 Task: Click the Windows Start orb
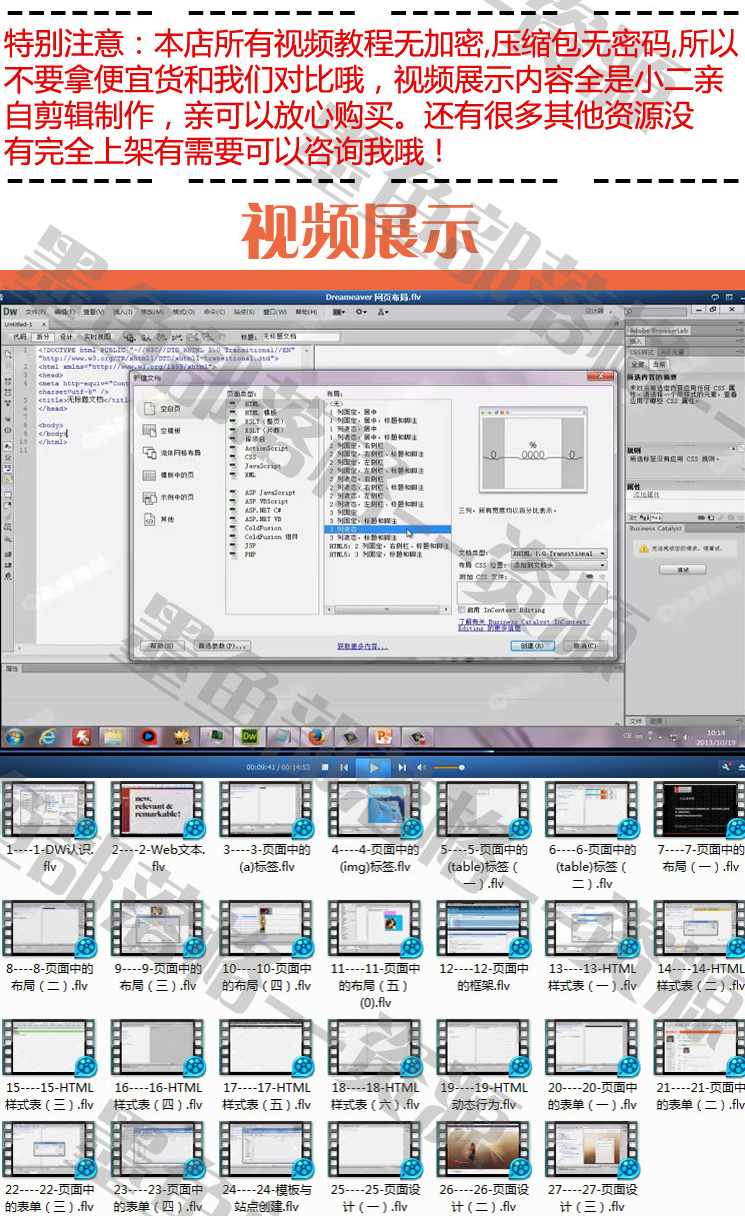coord(14,738)
